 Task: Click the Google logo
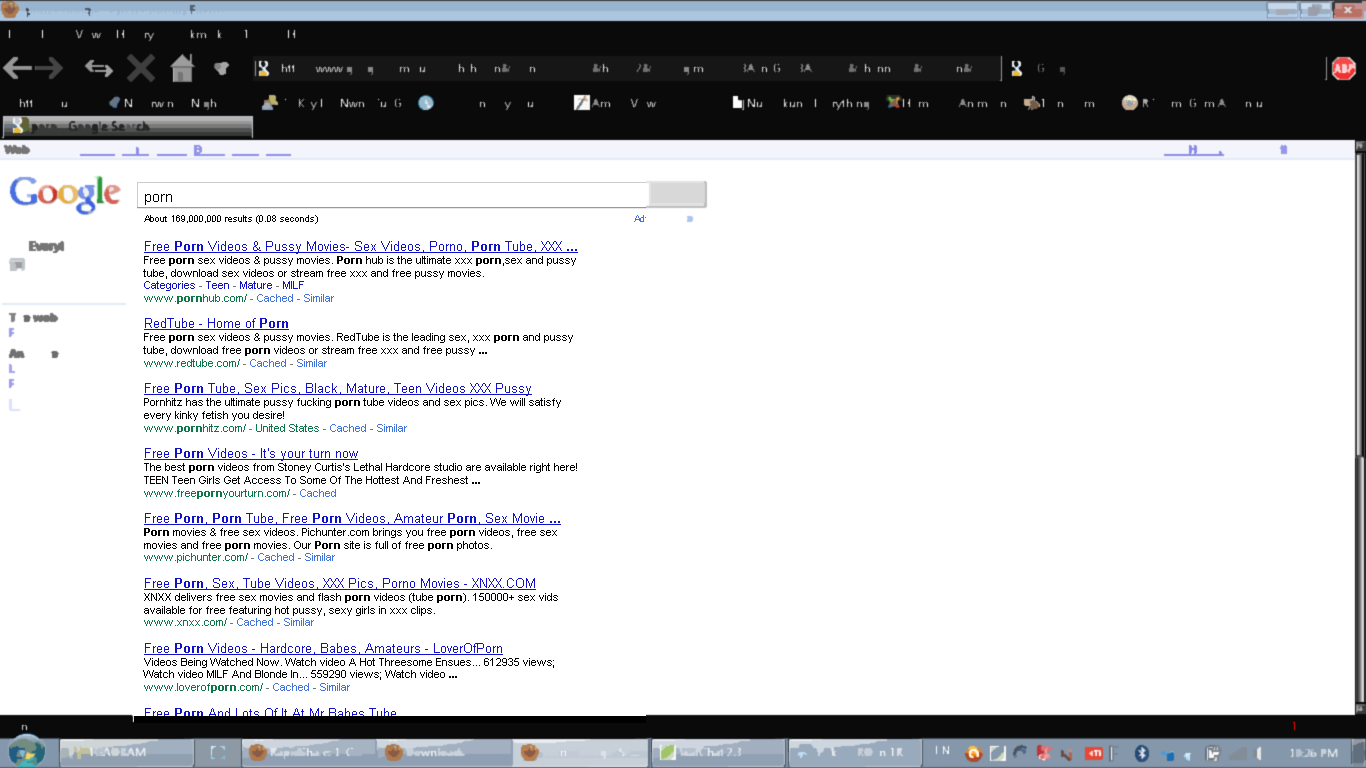pyautogui.click(x=65, y=194)
